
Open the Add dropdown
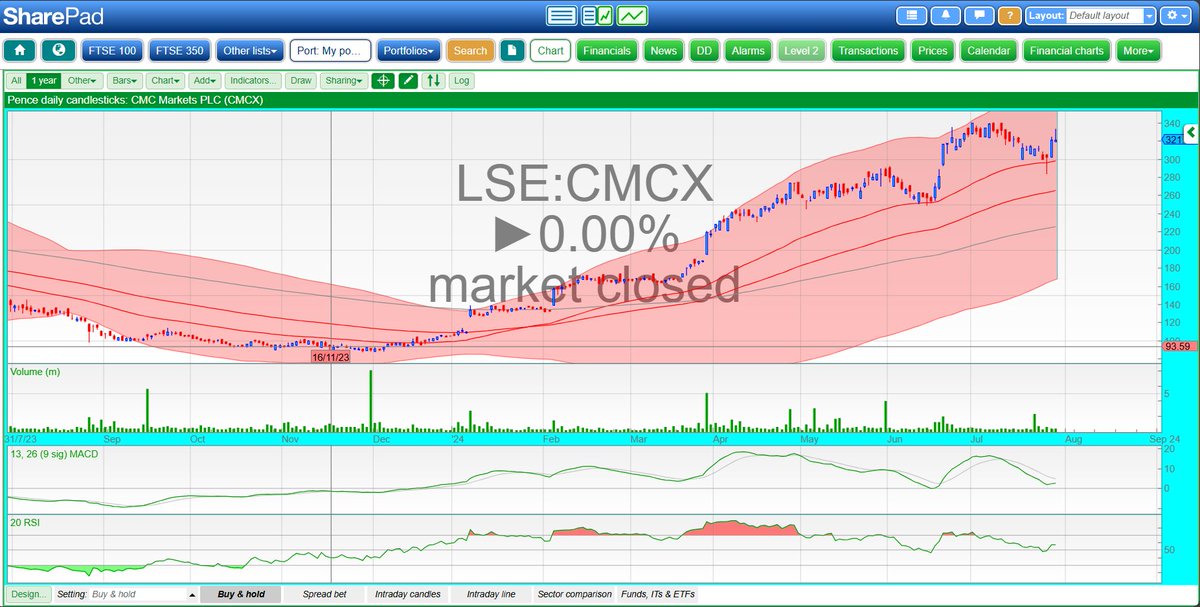pyautogui.click(x=204, y=80)
